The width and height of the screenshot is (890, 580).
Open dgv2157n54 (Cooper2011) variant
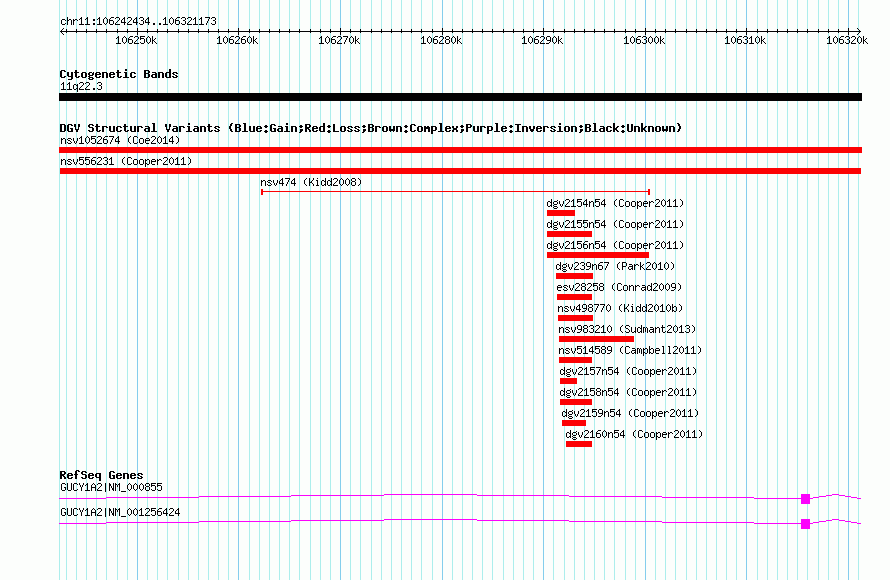pos(628,371)
